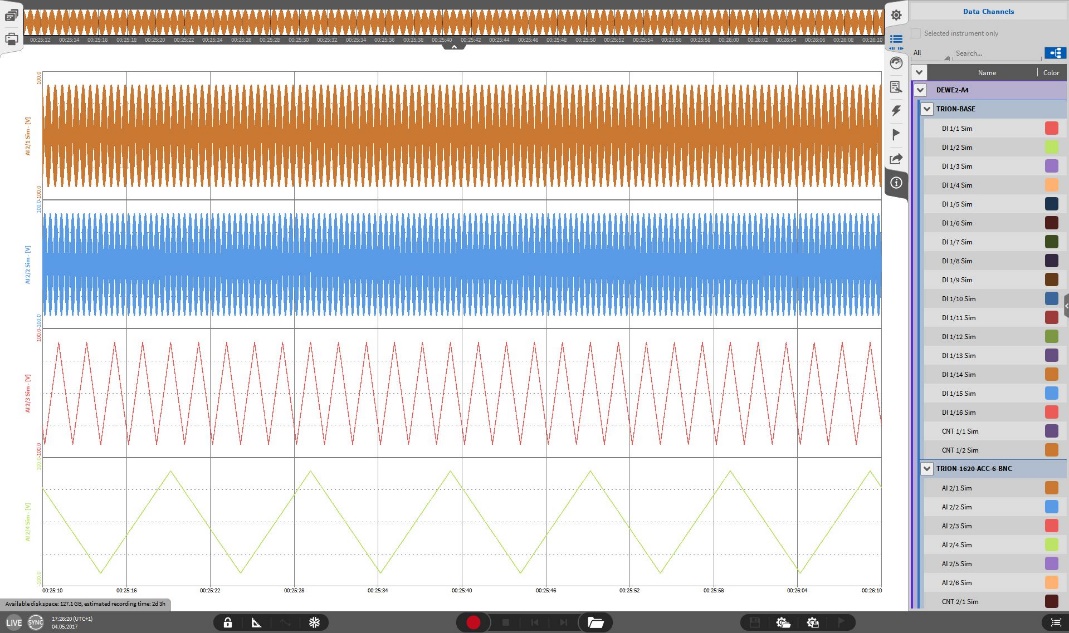Image resolution: width=1069 pixels, height=633 pixels.
Task: Click the open folder button
Action: point(595,623)
